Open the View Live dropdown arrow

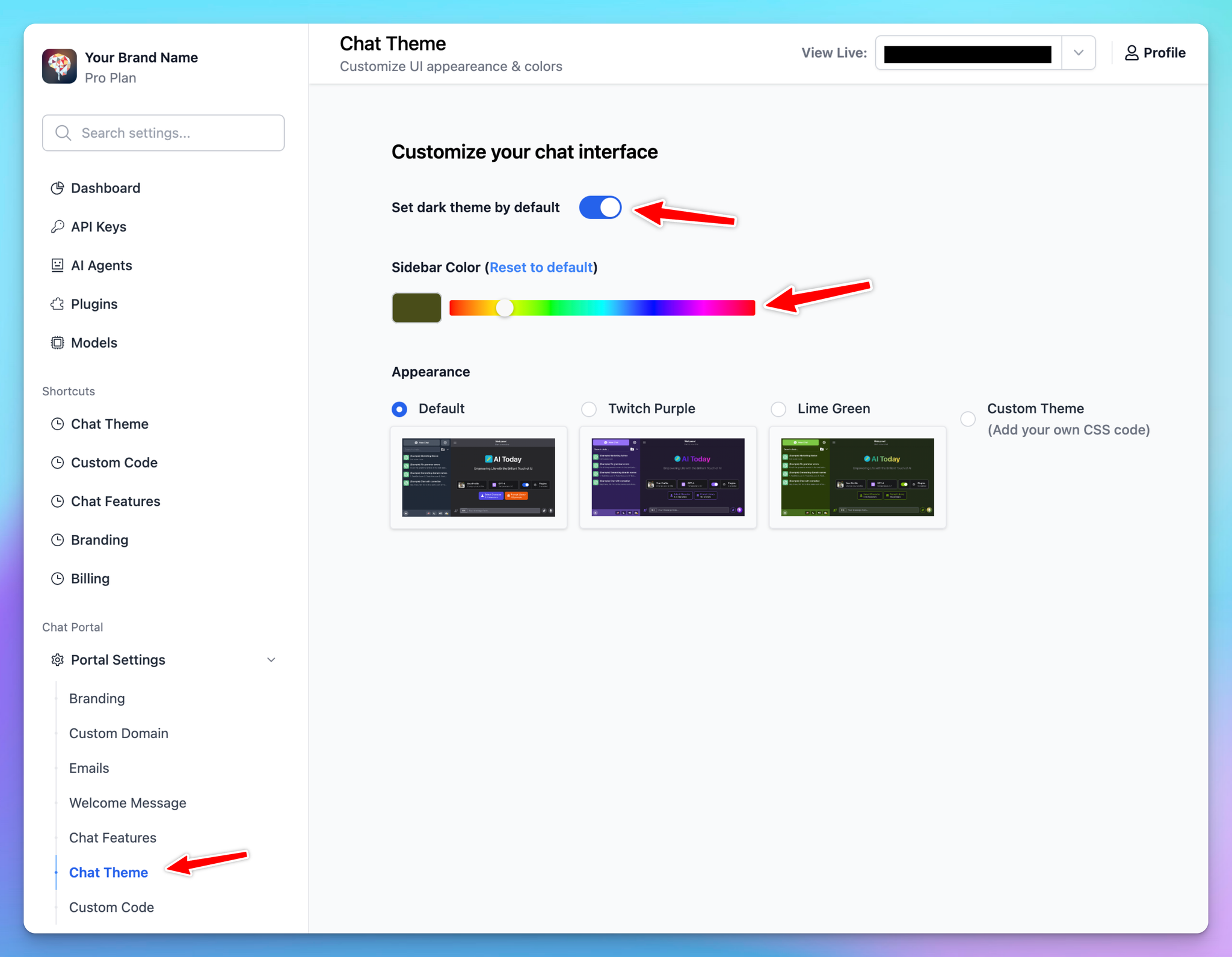click(x=1079, y=53)
